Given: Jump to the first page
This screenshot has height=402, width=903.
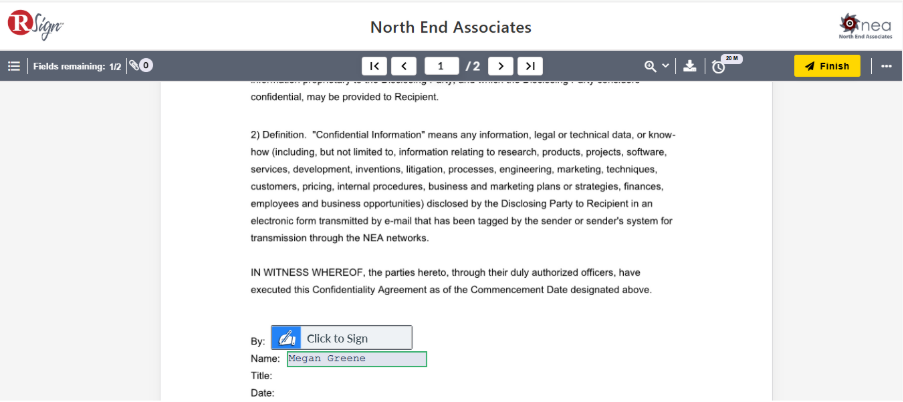Looking at the screenshot, I should (x=374, y=66).
